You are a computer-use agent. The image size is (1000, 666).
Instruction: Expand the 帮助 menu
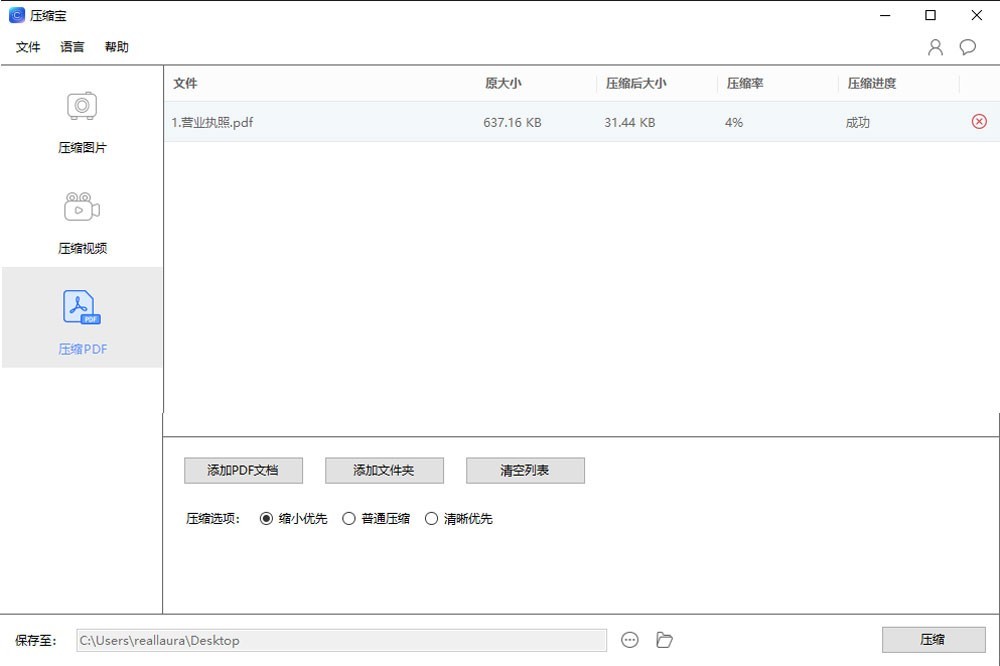click(116, 47)
